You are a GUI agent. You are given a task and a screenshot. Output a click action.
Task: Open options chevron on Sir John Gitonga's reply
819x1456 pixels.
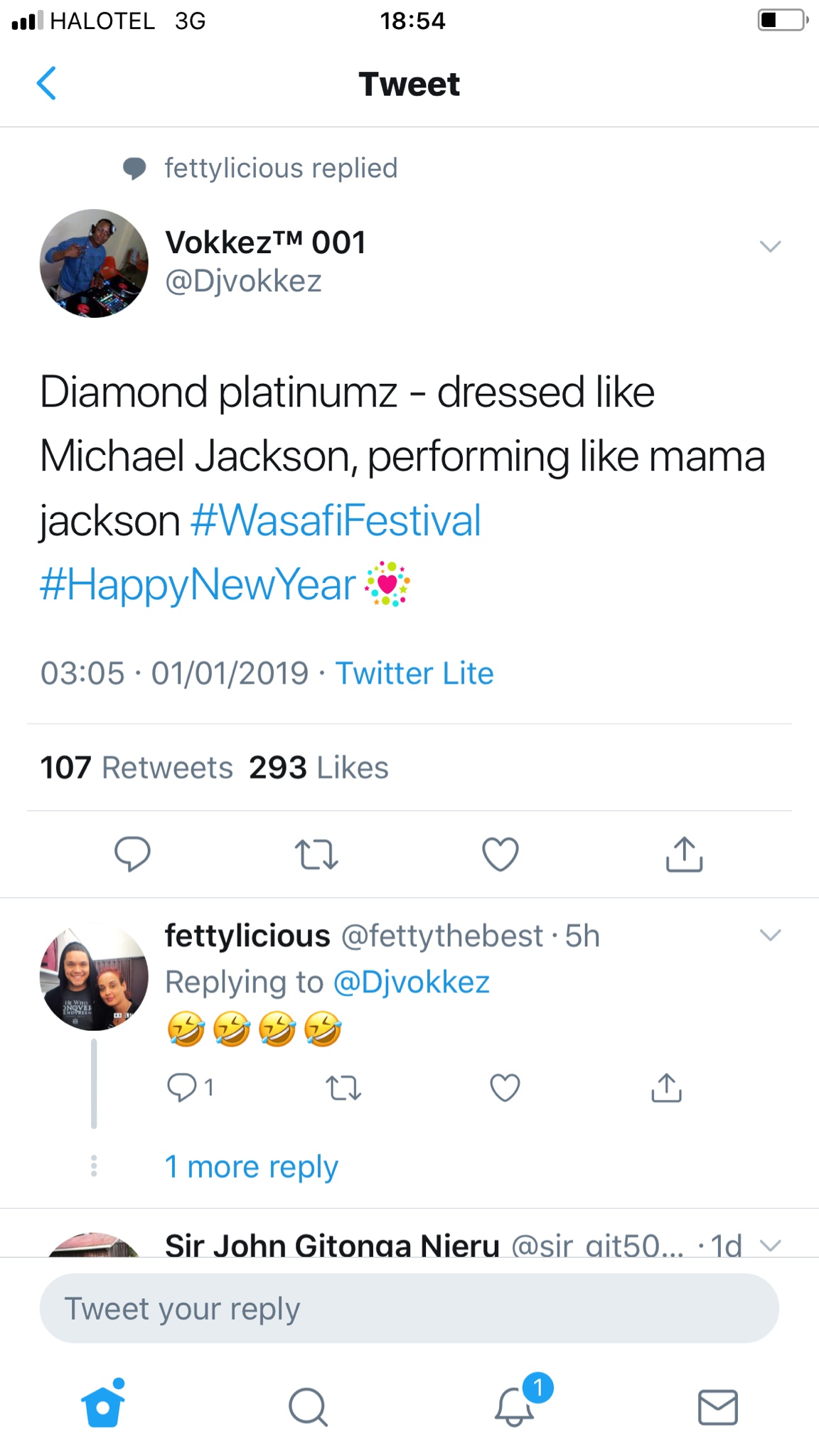point(770,1245)
